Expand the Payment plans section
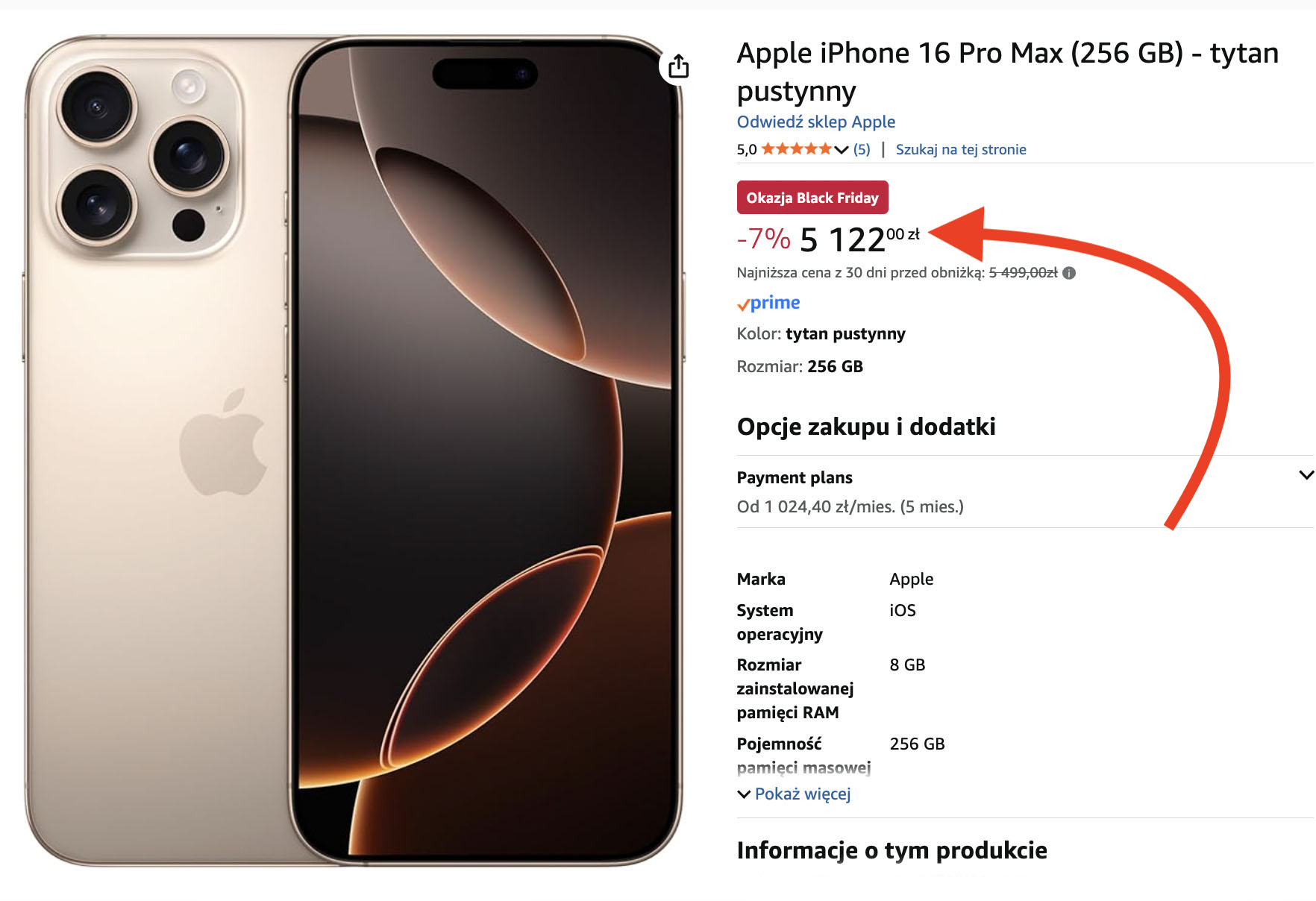The image size is (1316, 901). tap(1306, 475)
